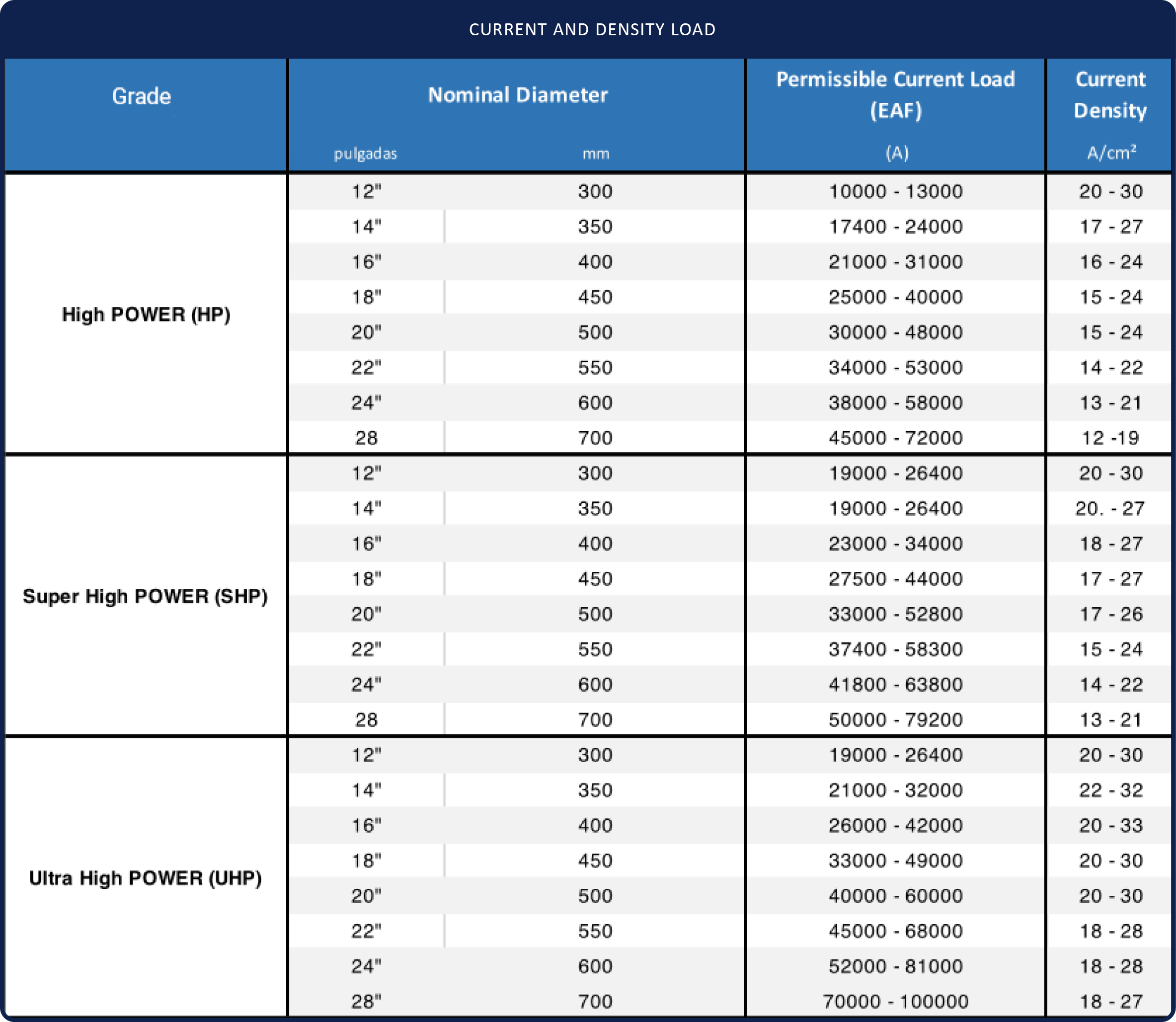This screenshot has height=1022, width=1176.
Task: Click the 20. - 27 density cell
Action: pyautogui.click(x=1110, y=508)
